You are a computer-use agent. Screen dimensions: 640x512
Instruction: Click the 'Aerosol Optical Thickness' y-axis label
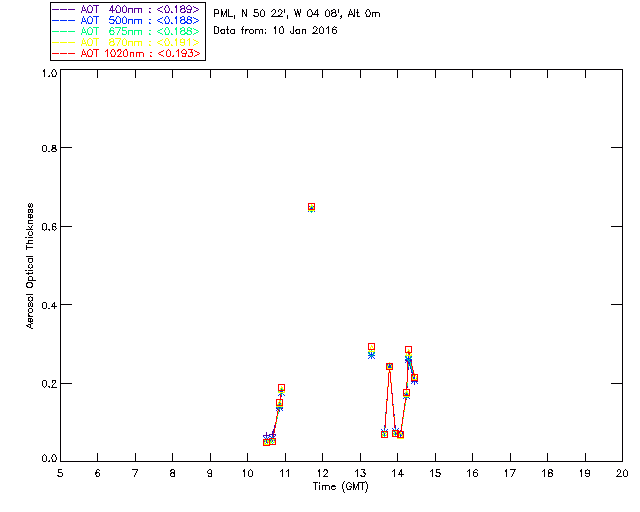(x=29, y=266)
